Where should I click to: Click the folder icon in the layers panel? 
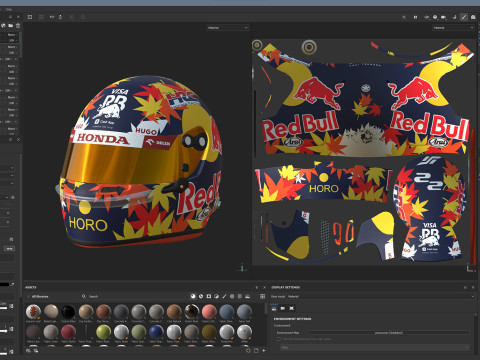pos(11,25)
